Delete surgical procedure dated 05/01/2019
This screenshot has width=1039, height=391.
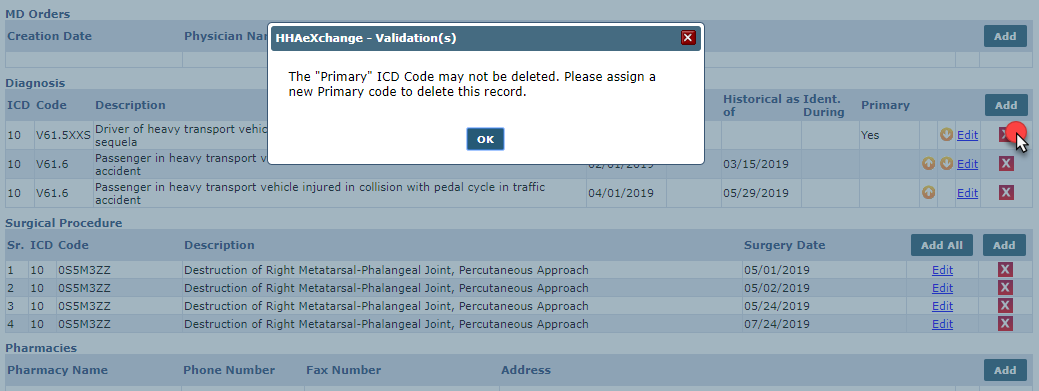[1005, 270]
